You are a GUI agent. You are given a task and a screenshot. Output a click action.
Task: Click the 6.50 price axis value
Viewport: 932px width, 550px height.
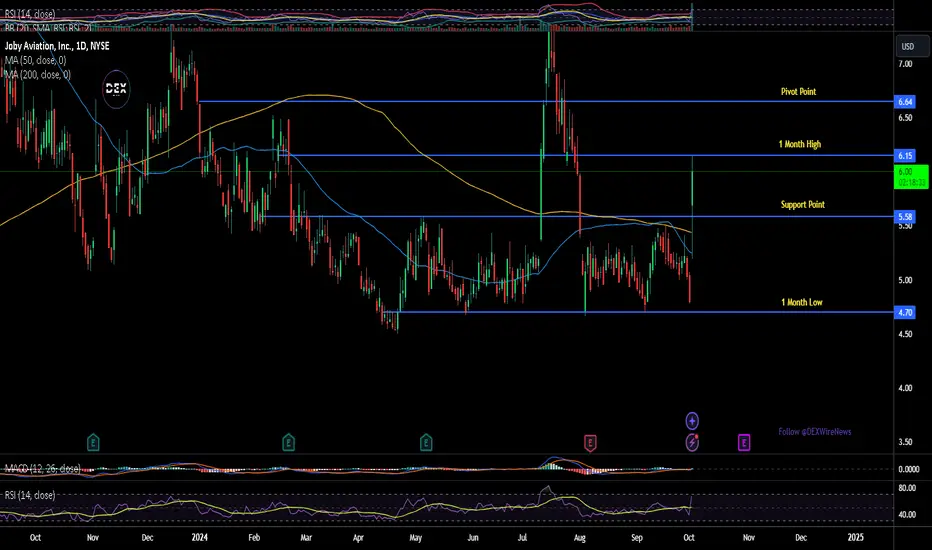[x=905, y=118]
